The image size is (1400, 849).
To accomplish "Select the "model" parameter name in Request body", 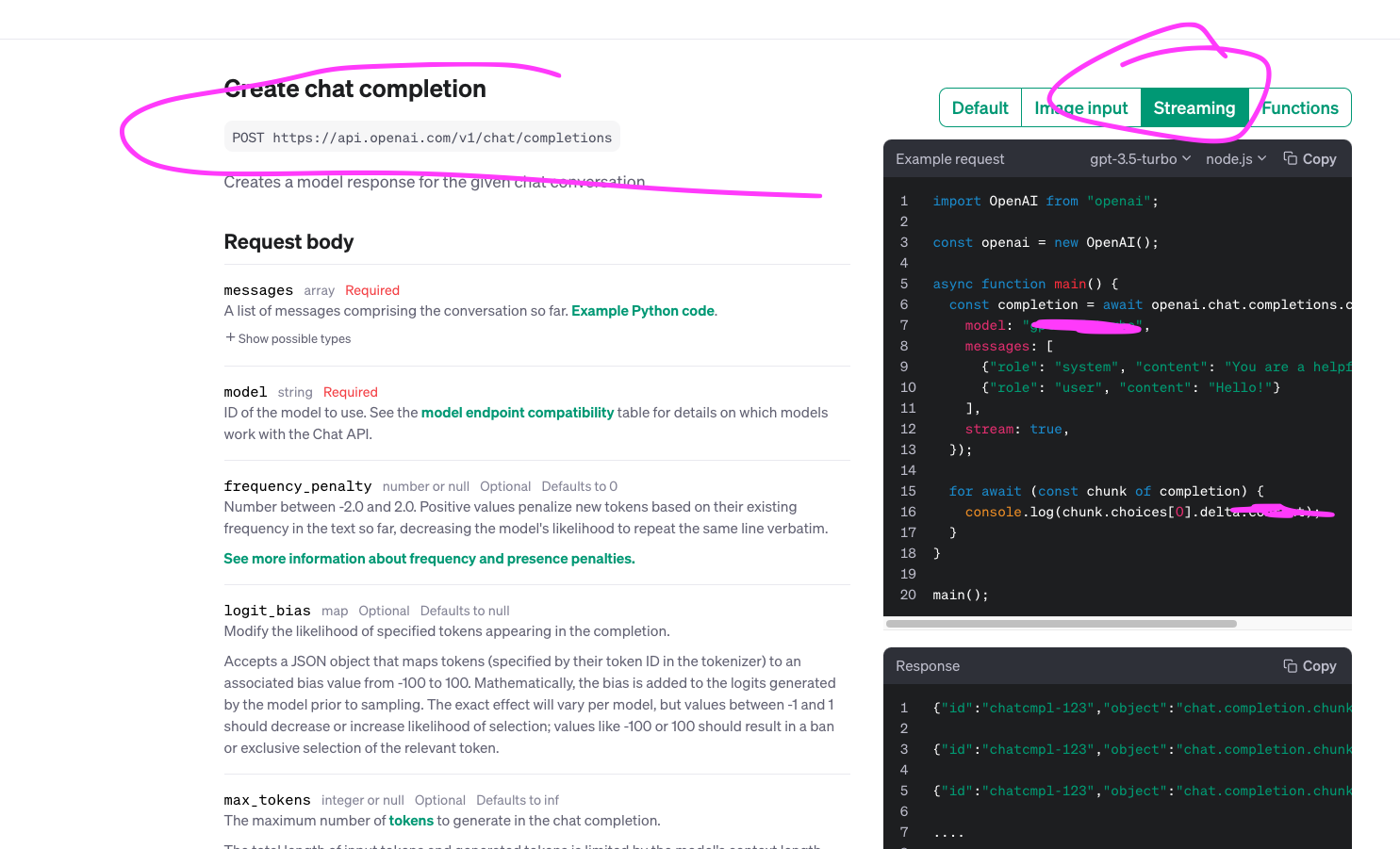I will (245, 392).
